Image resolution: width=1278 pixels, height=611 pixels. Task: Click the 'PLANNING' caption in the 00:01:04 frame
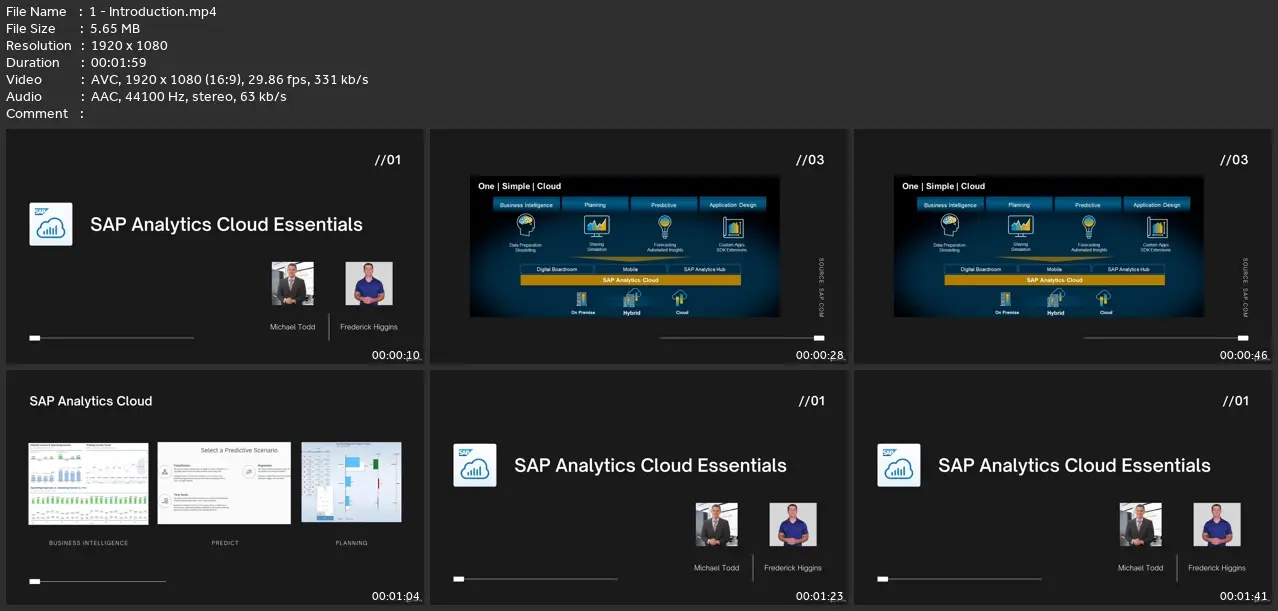point(351,543)
